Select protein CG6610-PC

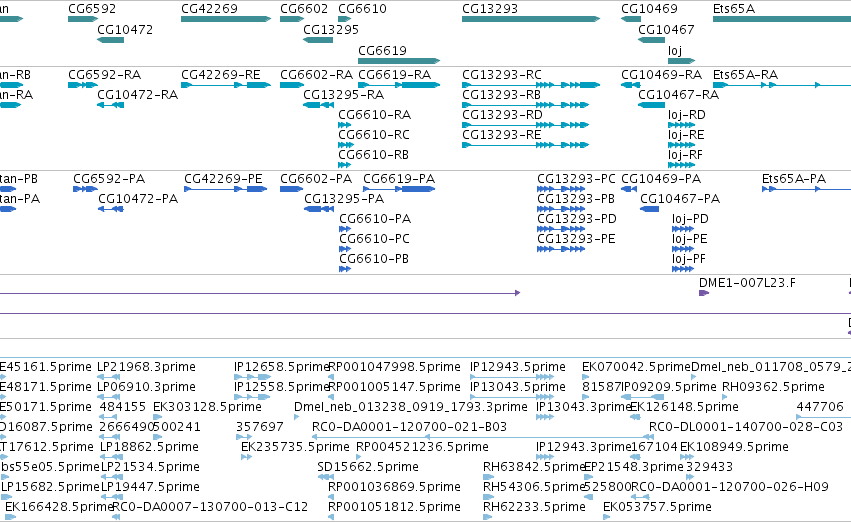tap(374, 239)
